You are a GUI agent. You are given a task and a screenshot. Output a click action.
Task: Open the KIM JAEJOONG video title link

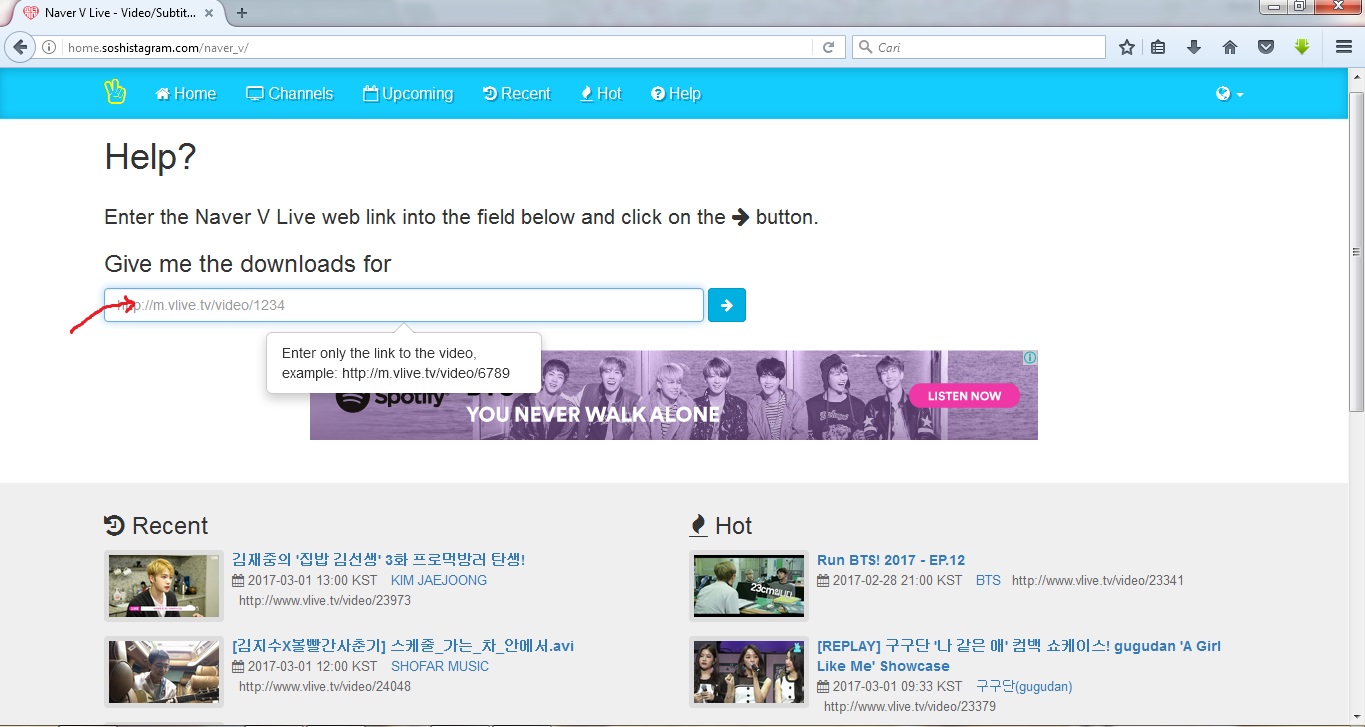378,560
